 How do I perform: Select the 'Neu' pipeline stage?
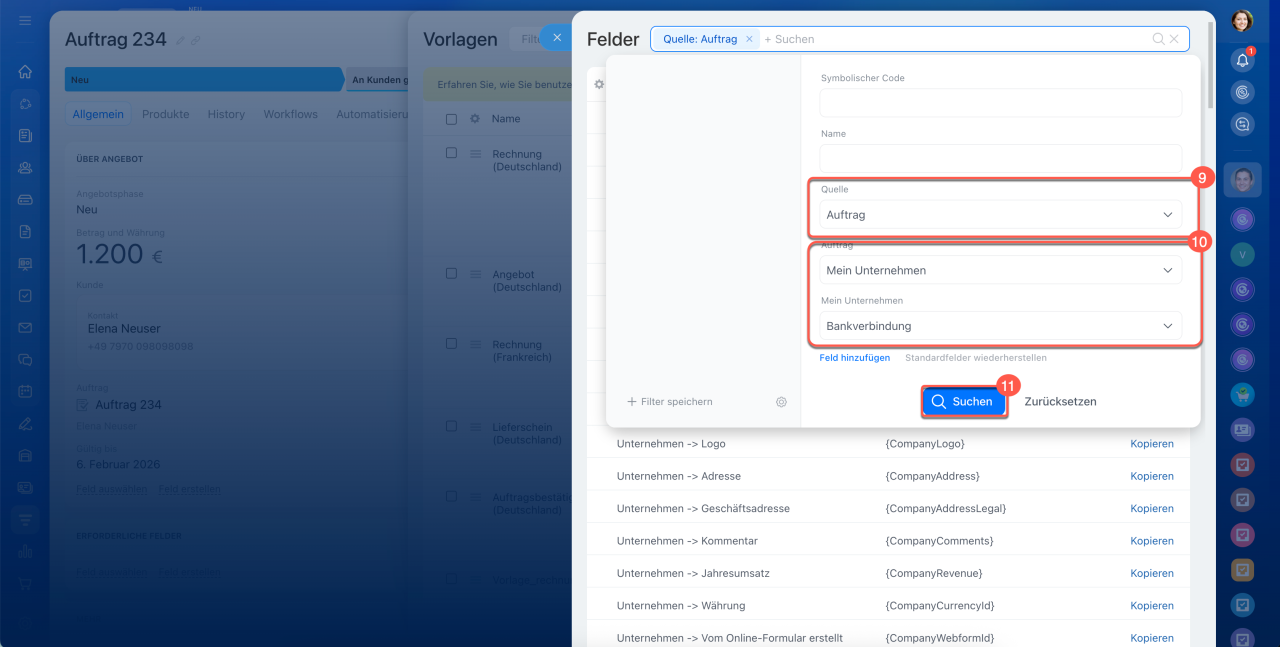[203, 79]
